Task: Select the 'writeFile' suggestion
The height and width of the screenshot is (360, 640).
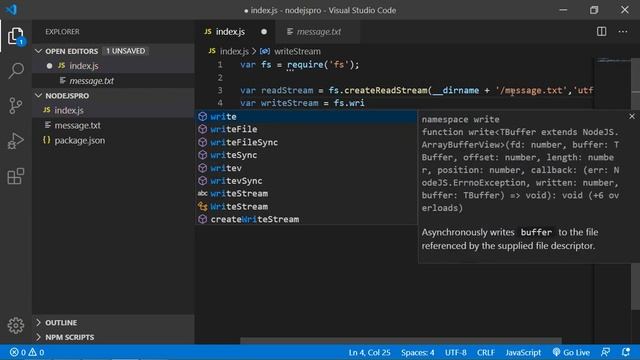Action: click(306, 129)
